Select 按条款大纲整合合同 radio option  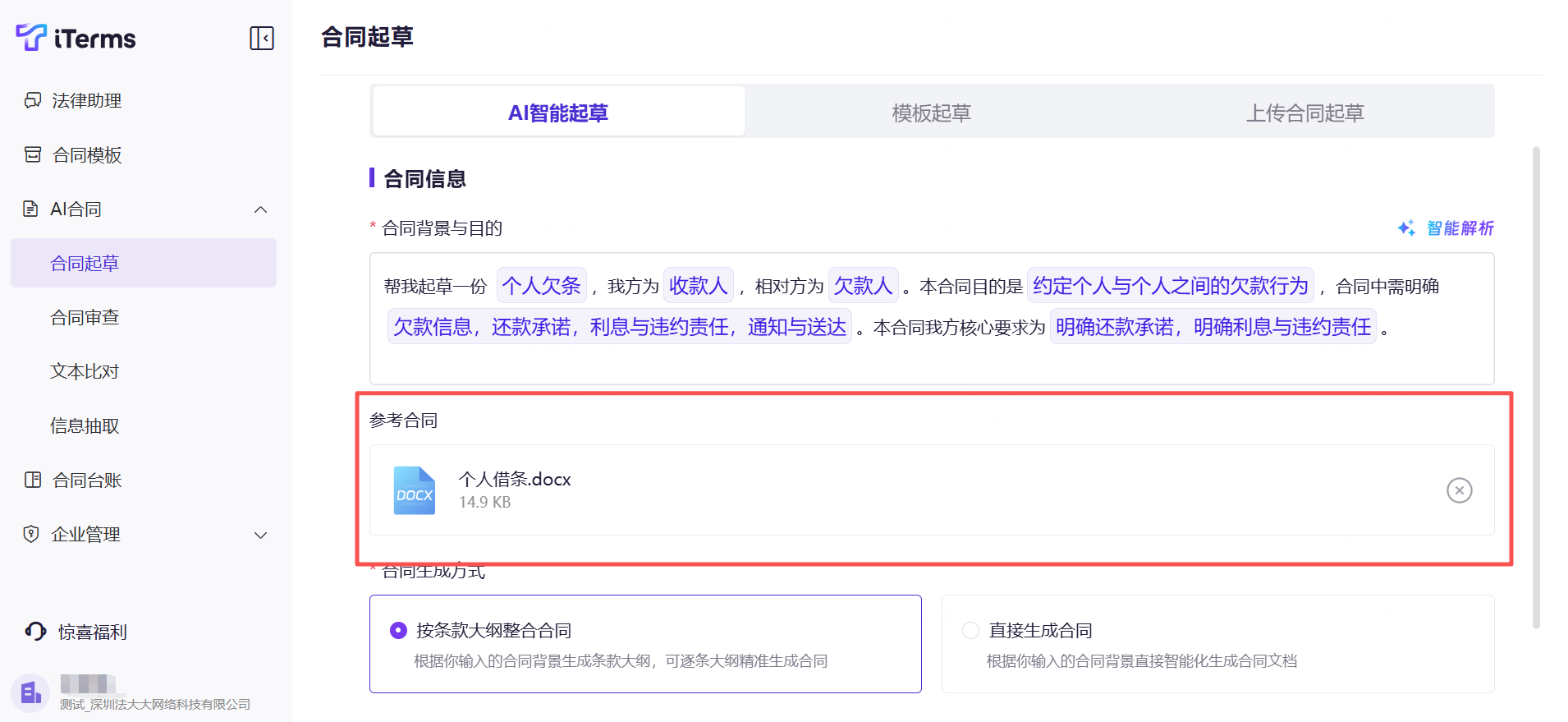(398, 630)
